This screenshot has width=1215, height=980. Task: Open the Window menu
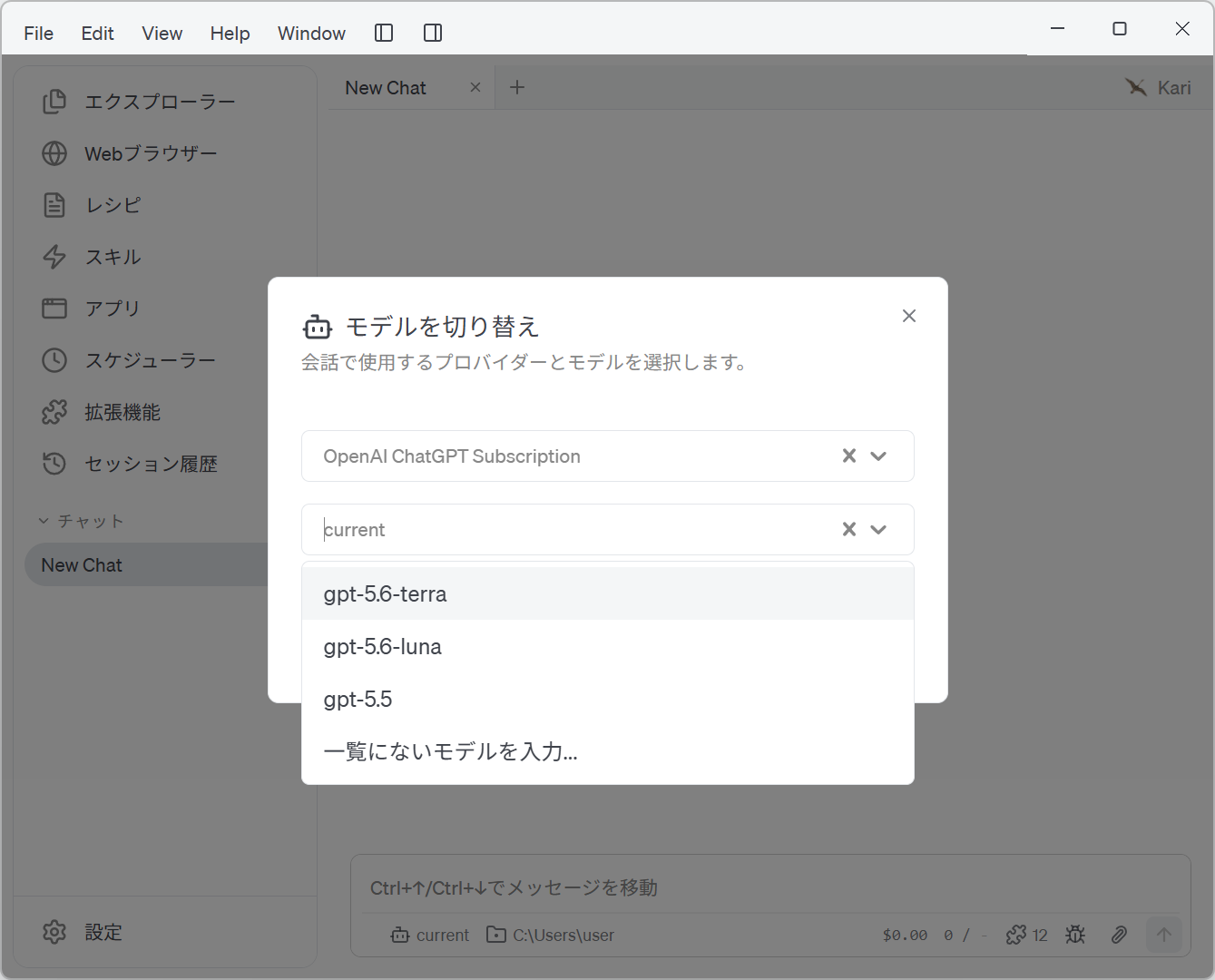[x=311, y=33]
